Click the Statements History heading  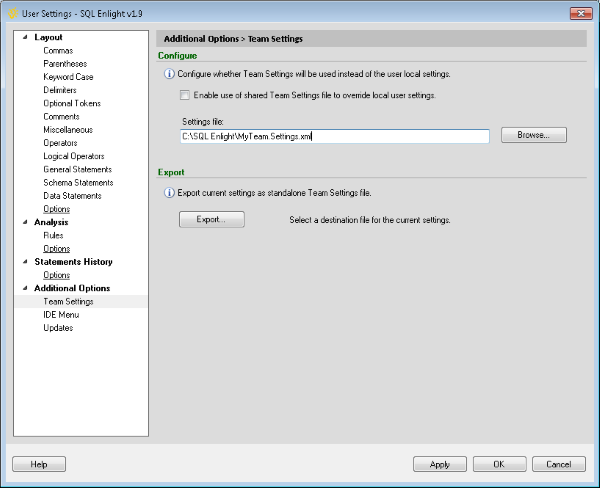coord(73,262)
